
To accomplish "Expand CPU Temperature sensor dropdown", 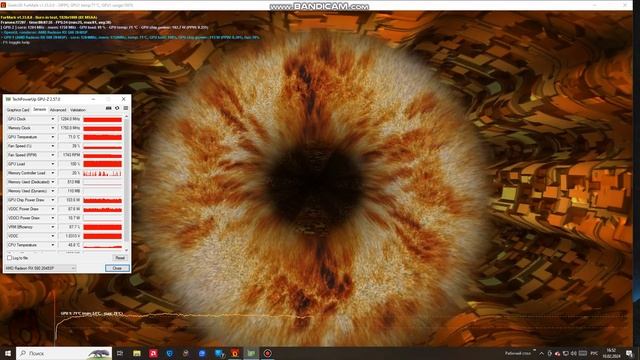I will tap(53, 245).
